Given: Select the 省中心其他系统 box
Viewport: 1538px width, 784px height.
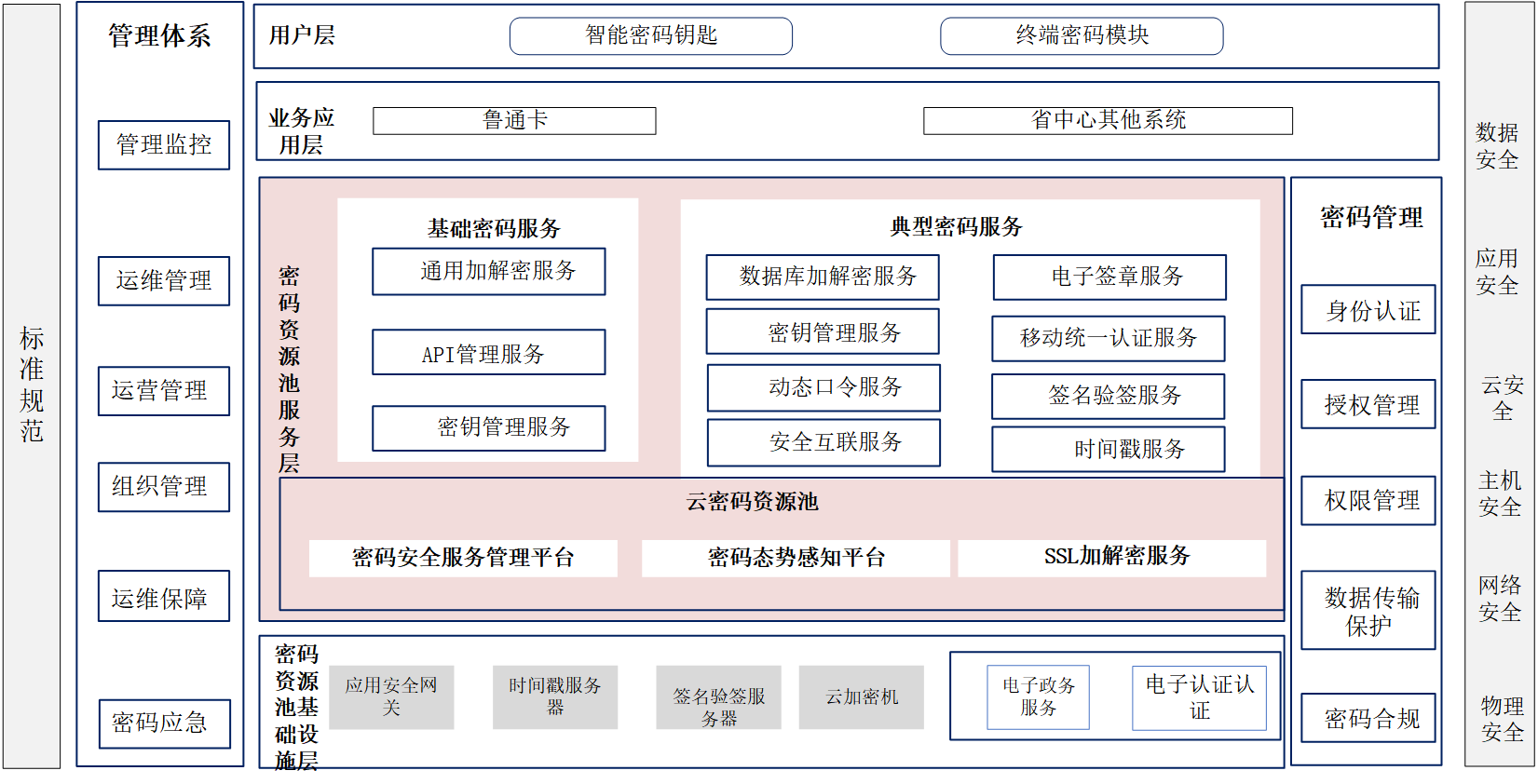Looking at the screenshot, I should point(1107,121).
